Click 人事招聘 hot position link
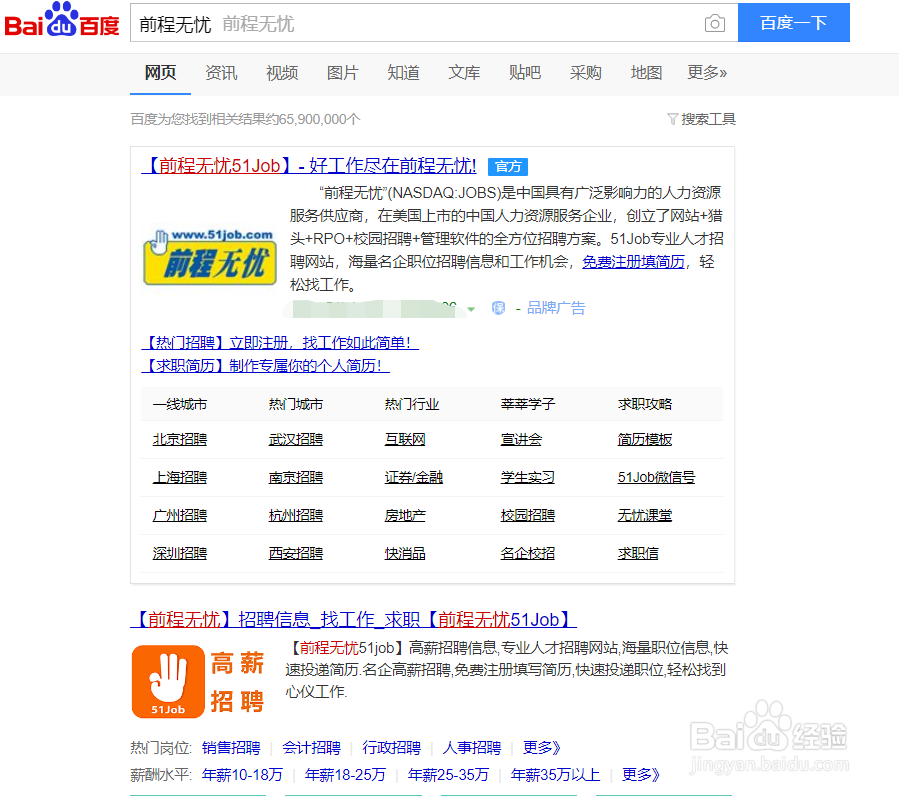Viewport: 899px width, 796px height. coord(472,748)
